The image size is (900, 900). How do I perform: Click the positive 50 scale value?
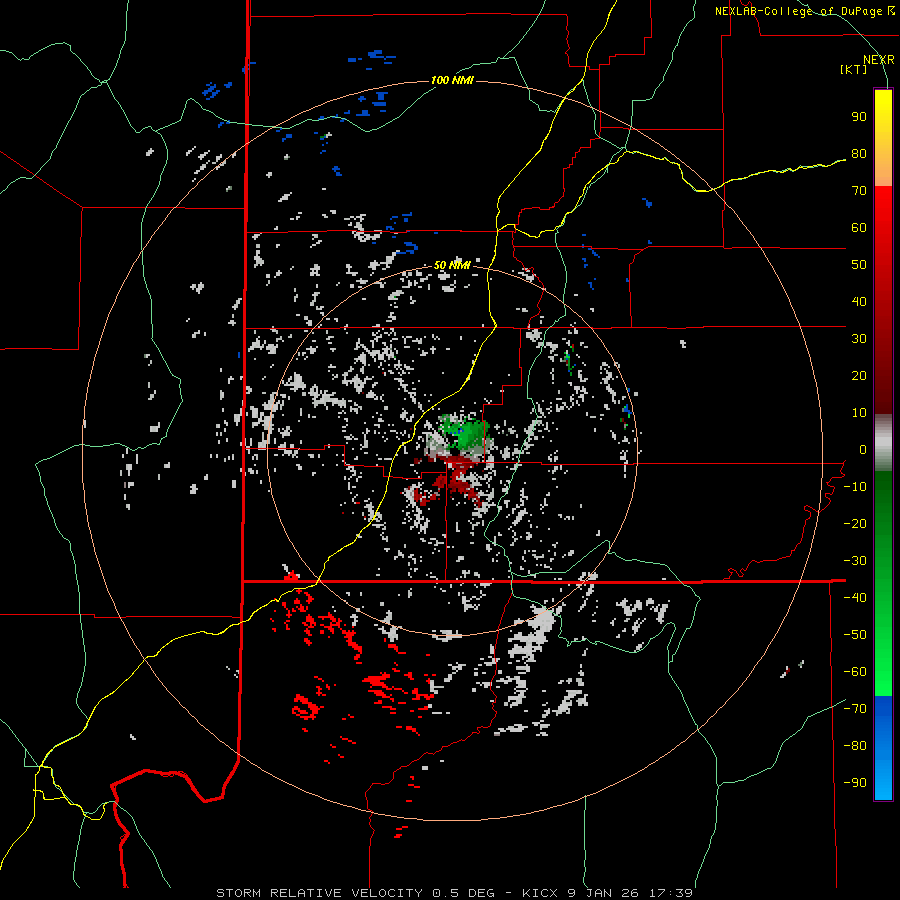tap(859, 265)
